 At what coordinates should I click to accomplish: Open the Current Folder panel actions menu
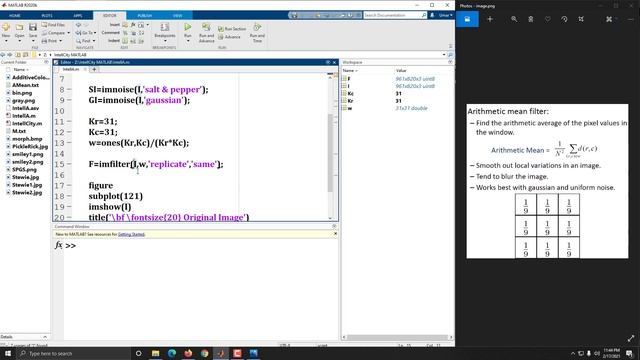click(x=46, y=62)
